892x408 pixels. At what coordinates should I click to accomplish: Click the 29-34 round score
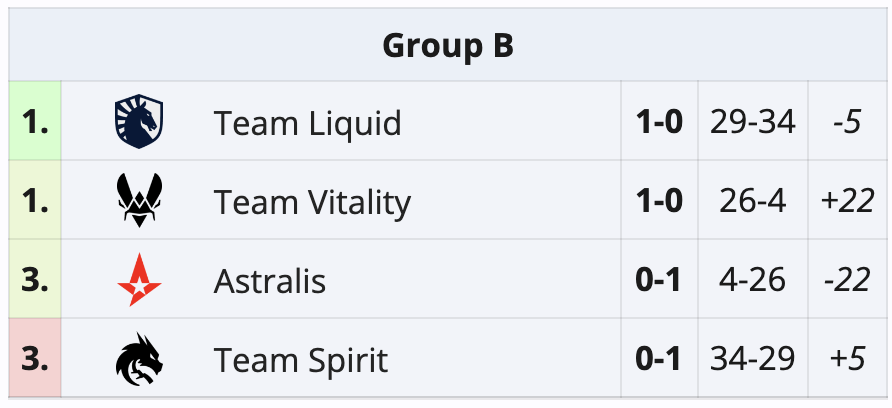pyautogui.click(x=753, y=123)
